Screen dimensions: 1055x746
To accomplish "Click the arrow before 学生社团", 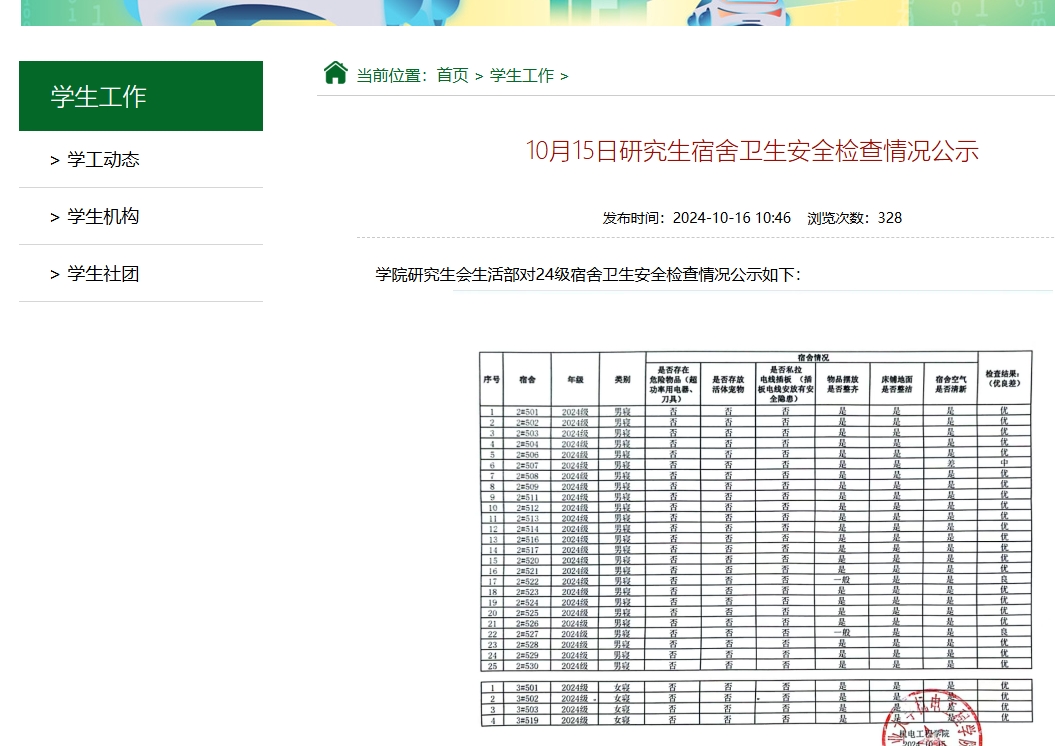I will click(x=55, y=274).
